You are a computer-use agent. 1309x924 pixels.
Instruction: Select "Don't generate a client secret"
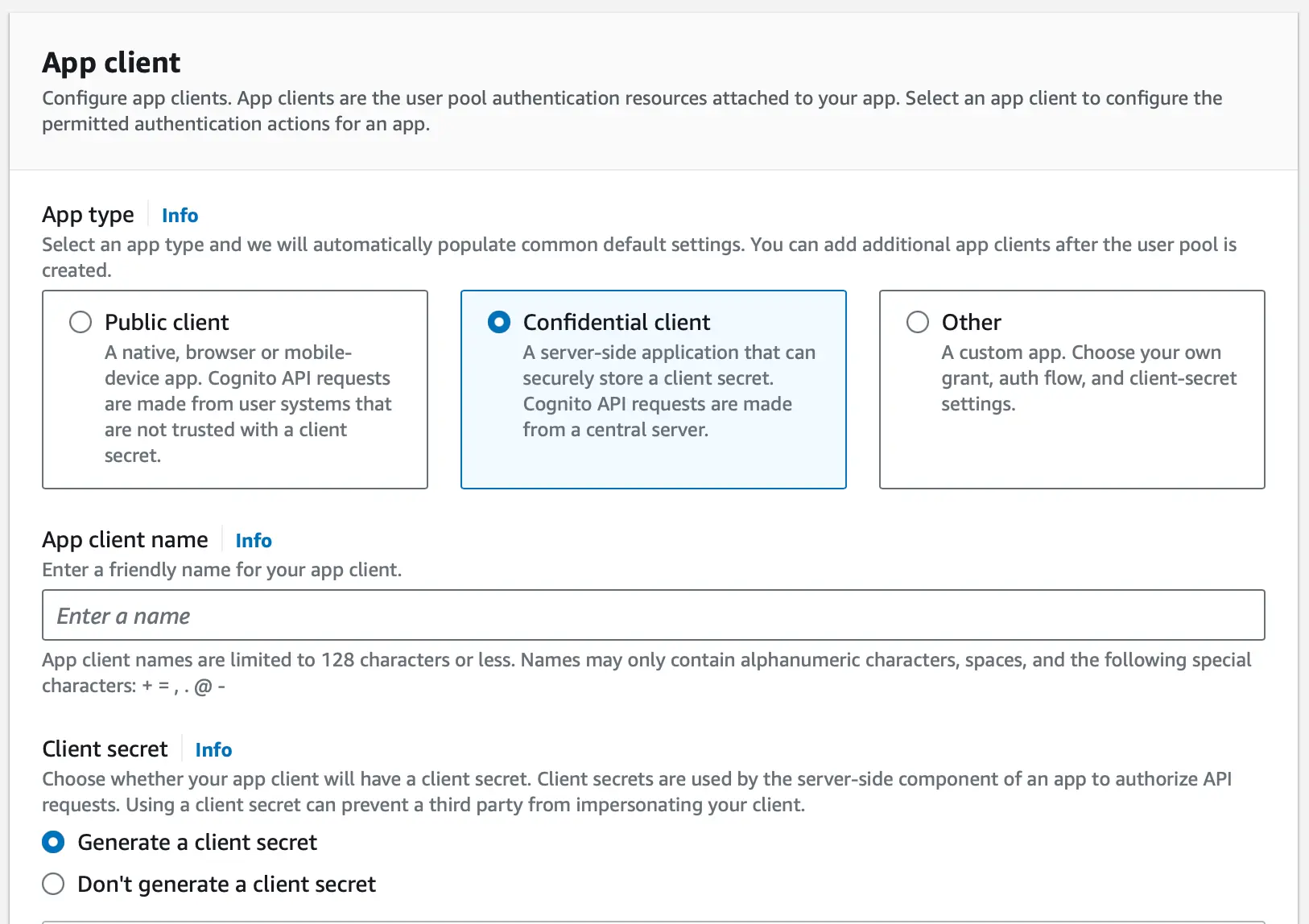tap(52, 883)
